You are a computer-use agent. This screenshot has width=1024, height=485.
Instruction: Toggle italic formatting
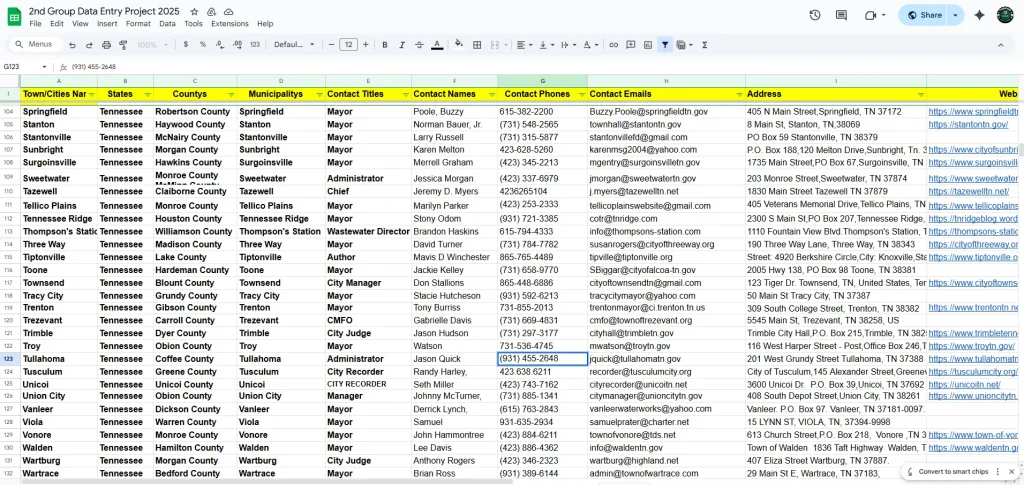(x=402, y=45)
